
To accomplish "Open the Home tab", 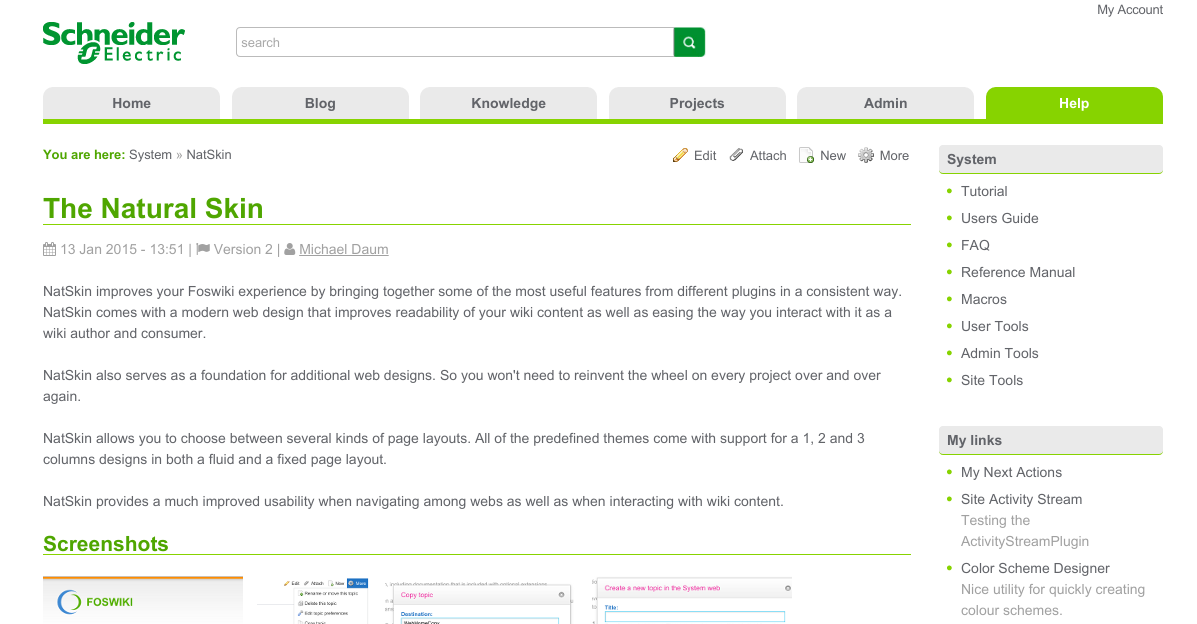I will tap(131, 103).
